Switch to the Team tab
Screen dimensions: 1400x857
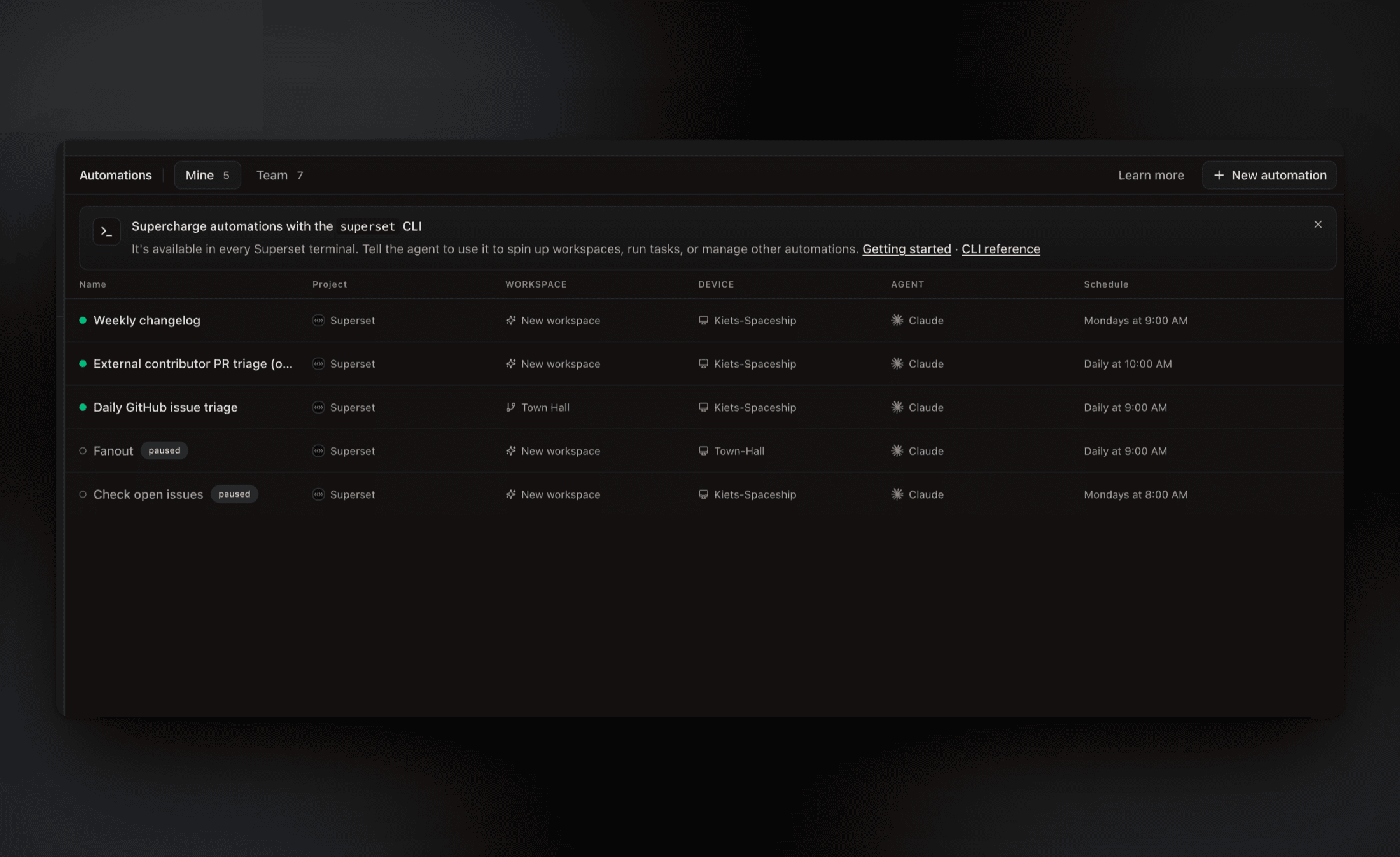tap(280, 175)
